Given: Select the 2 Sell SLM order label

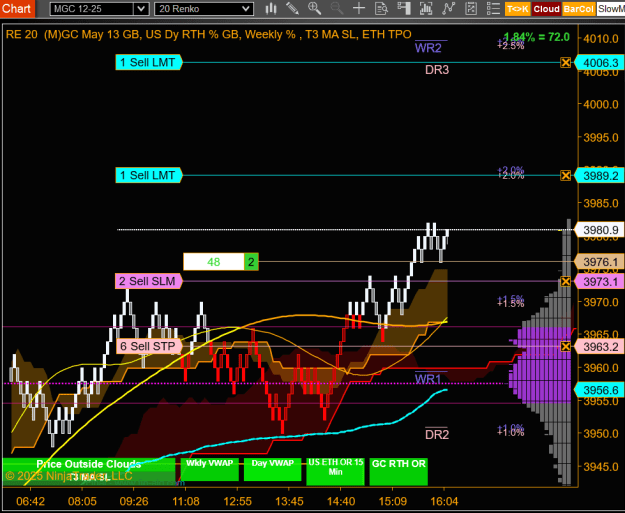Looking at the screenshot, I should coord(148,281).
